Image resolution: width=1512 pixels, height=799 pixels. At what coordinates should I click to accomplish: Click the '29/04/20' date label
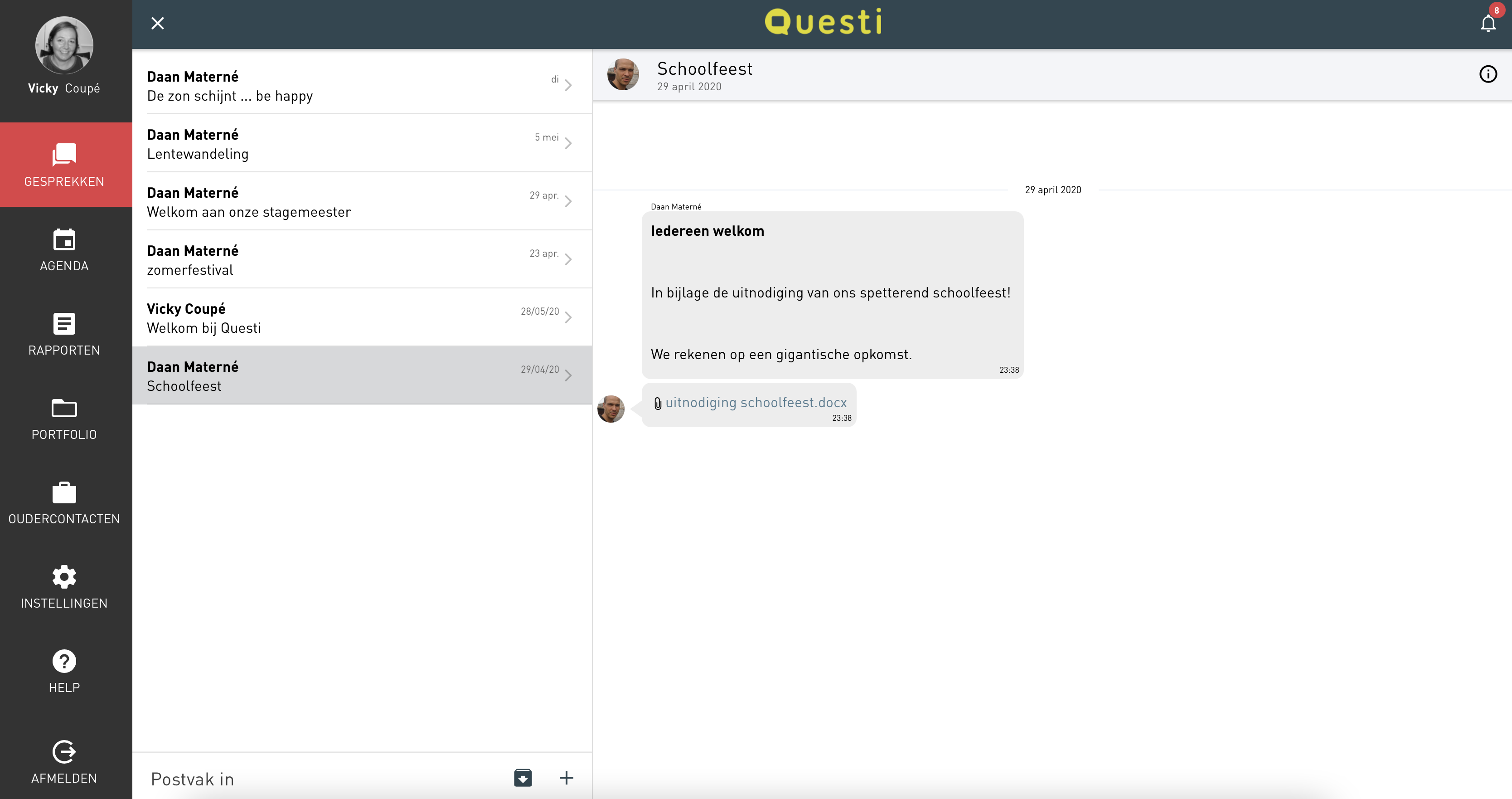point(539,369)
